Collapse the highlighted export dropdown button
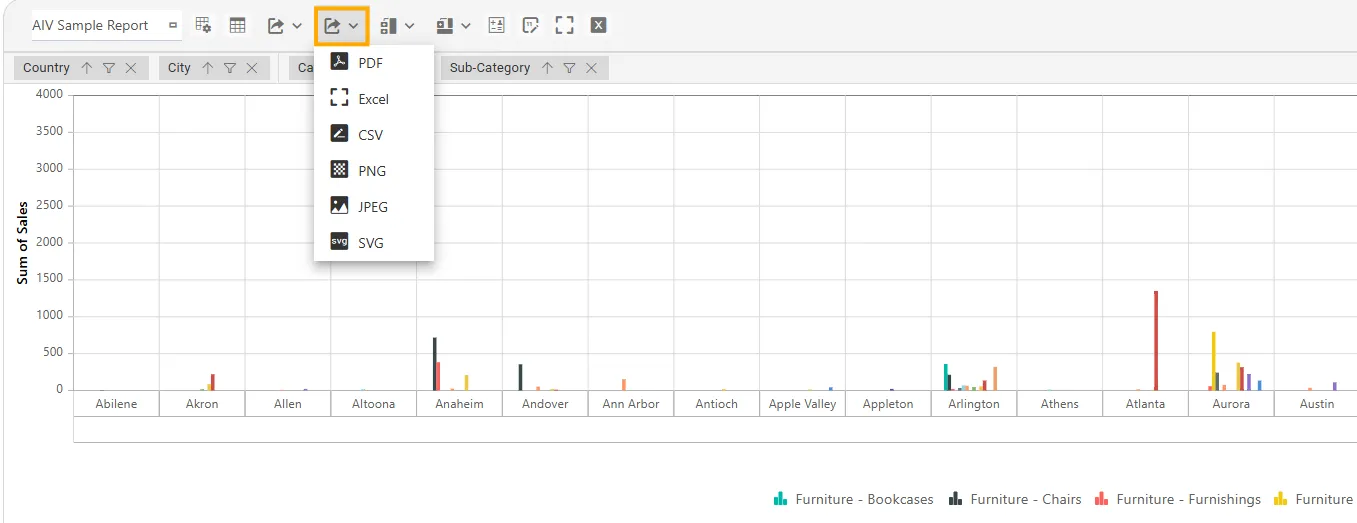 pyautogui.click(x=342, y=25)
